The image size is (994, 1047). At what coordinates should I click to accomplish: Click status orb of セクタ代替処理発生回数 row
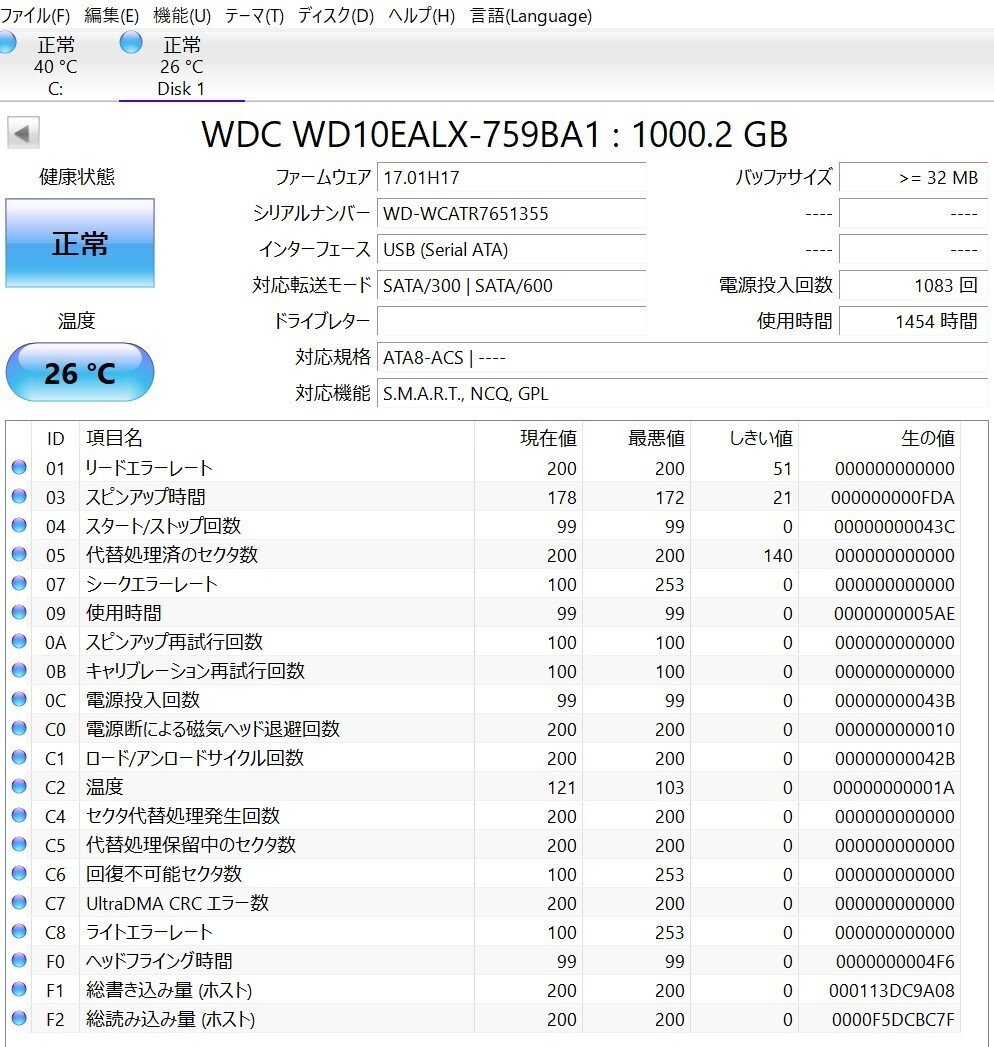click(x=19, y=815)
